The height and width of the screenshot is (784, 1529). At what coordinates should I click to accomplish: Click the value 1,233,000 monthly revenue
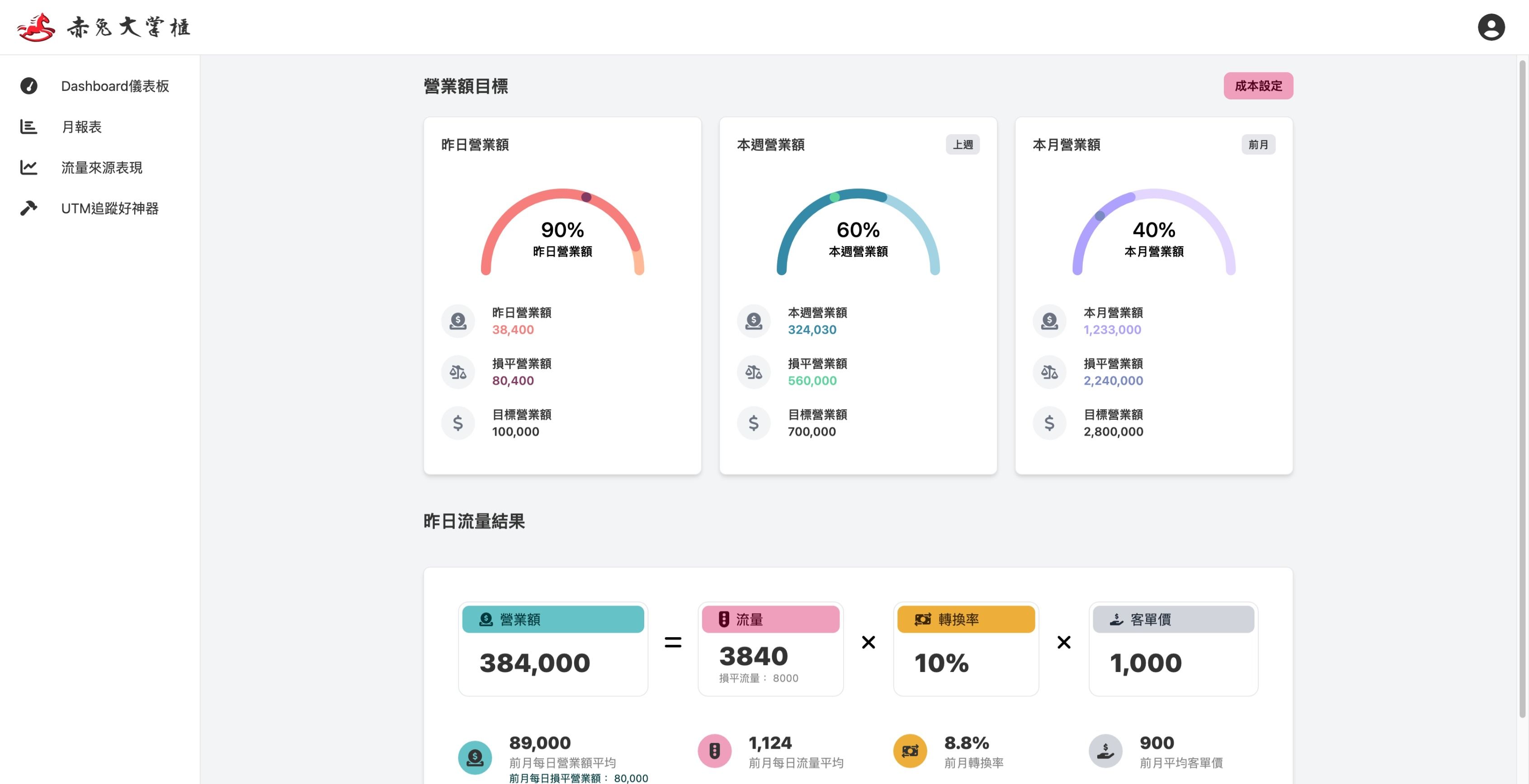click(x=1112, y=330)
